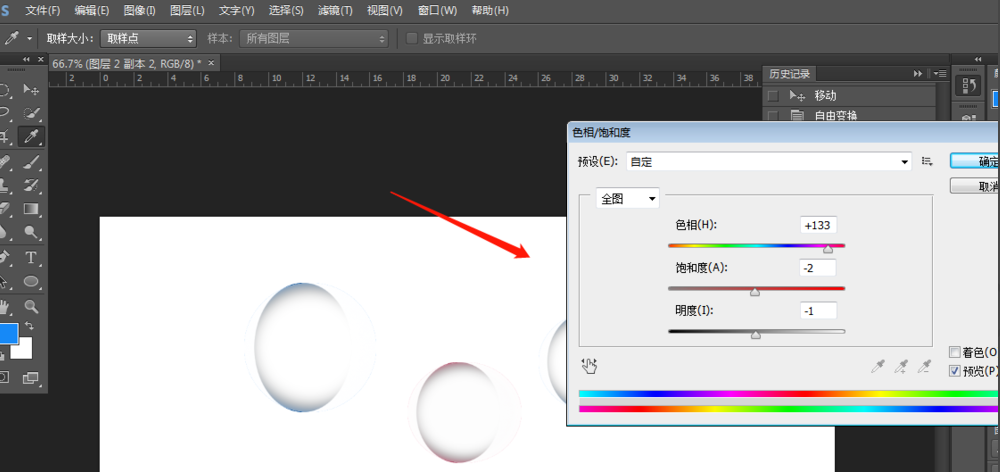Select the Hand tool
Screen dimensions: 1000x472
coord(5,307)
